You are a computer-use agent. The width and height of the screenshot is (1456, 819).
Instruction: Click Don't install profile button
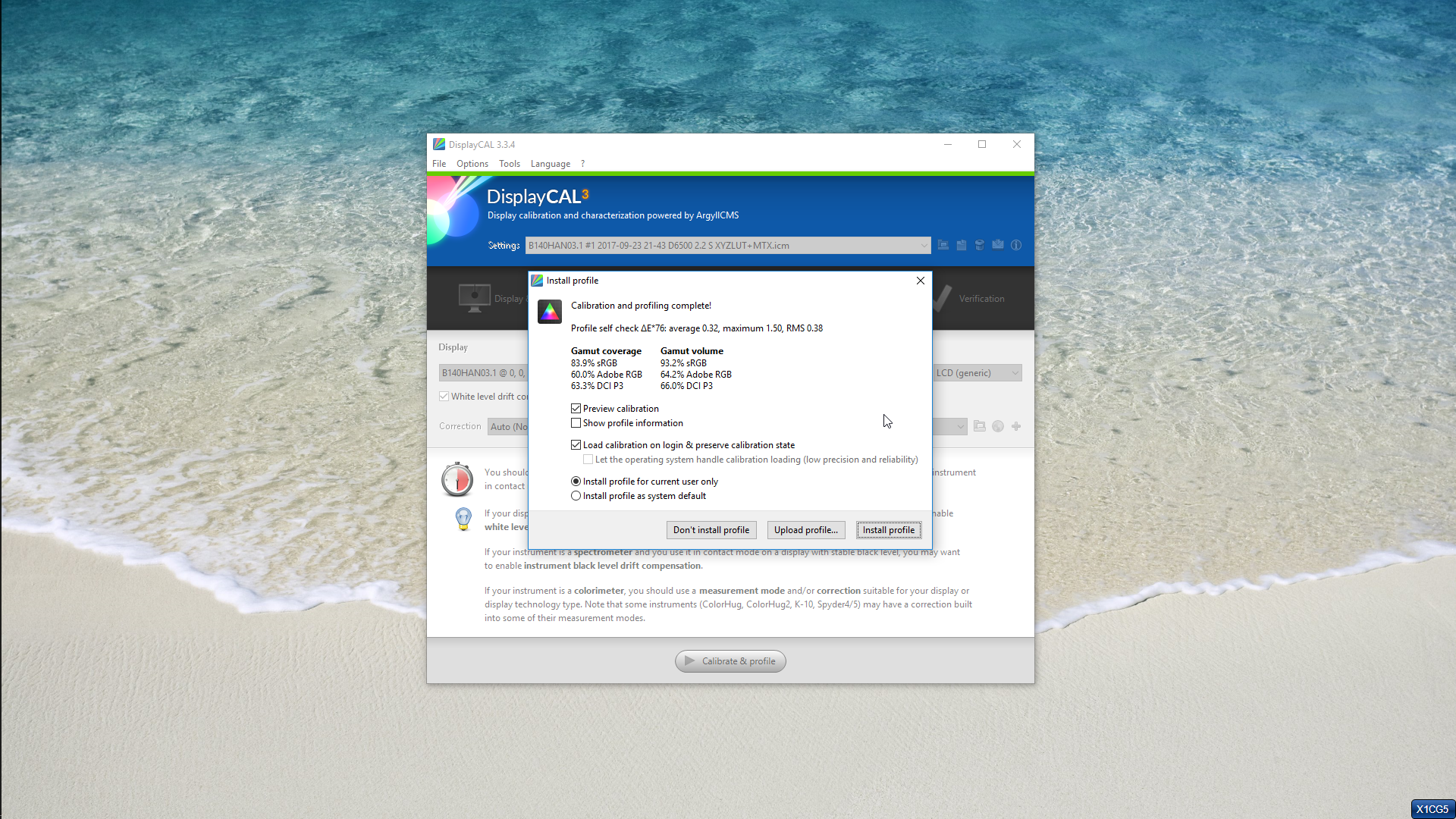711,530
